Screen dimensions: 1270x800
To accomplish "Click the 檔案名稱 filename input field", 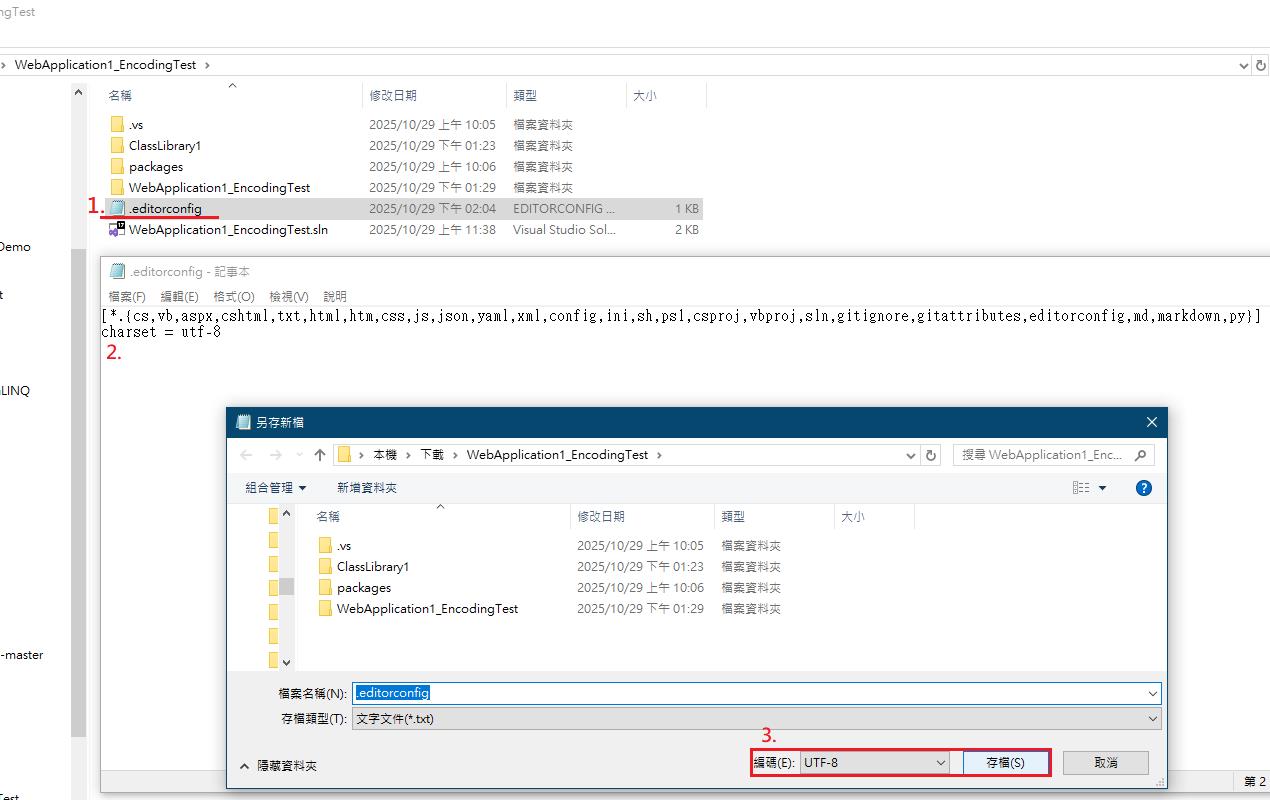I will click(750, 693).
